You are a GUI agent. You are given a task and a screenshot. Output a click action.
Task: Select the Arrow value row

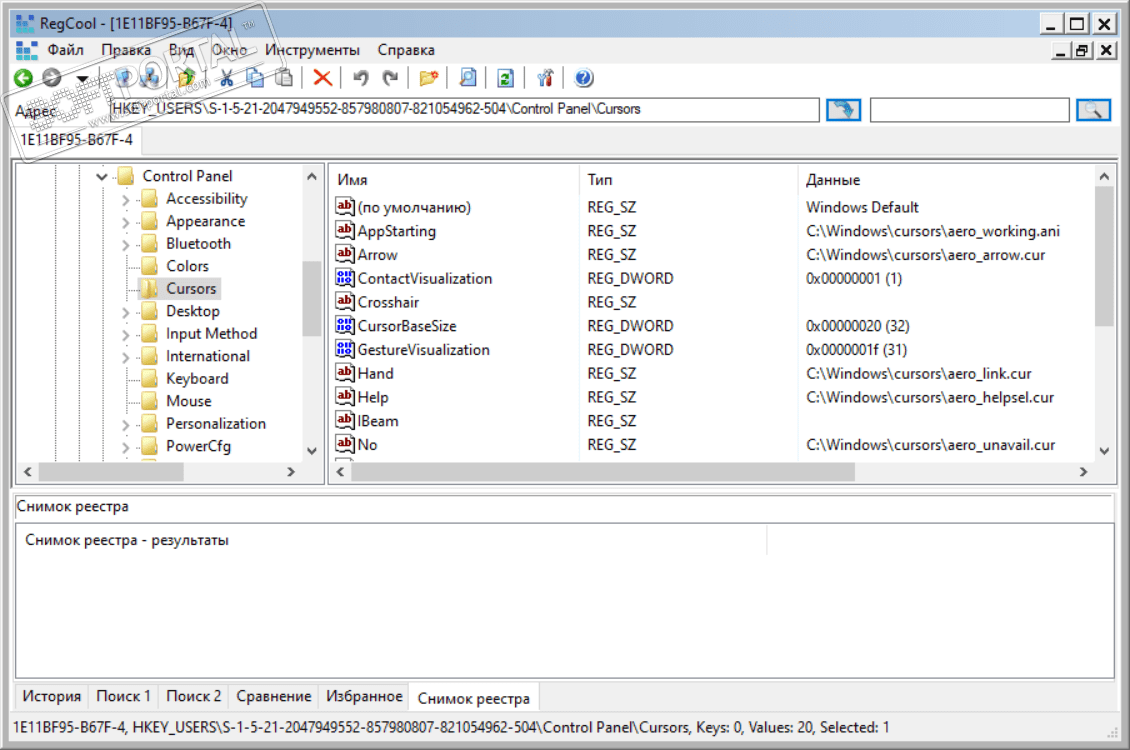click(712, 254)
